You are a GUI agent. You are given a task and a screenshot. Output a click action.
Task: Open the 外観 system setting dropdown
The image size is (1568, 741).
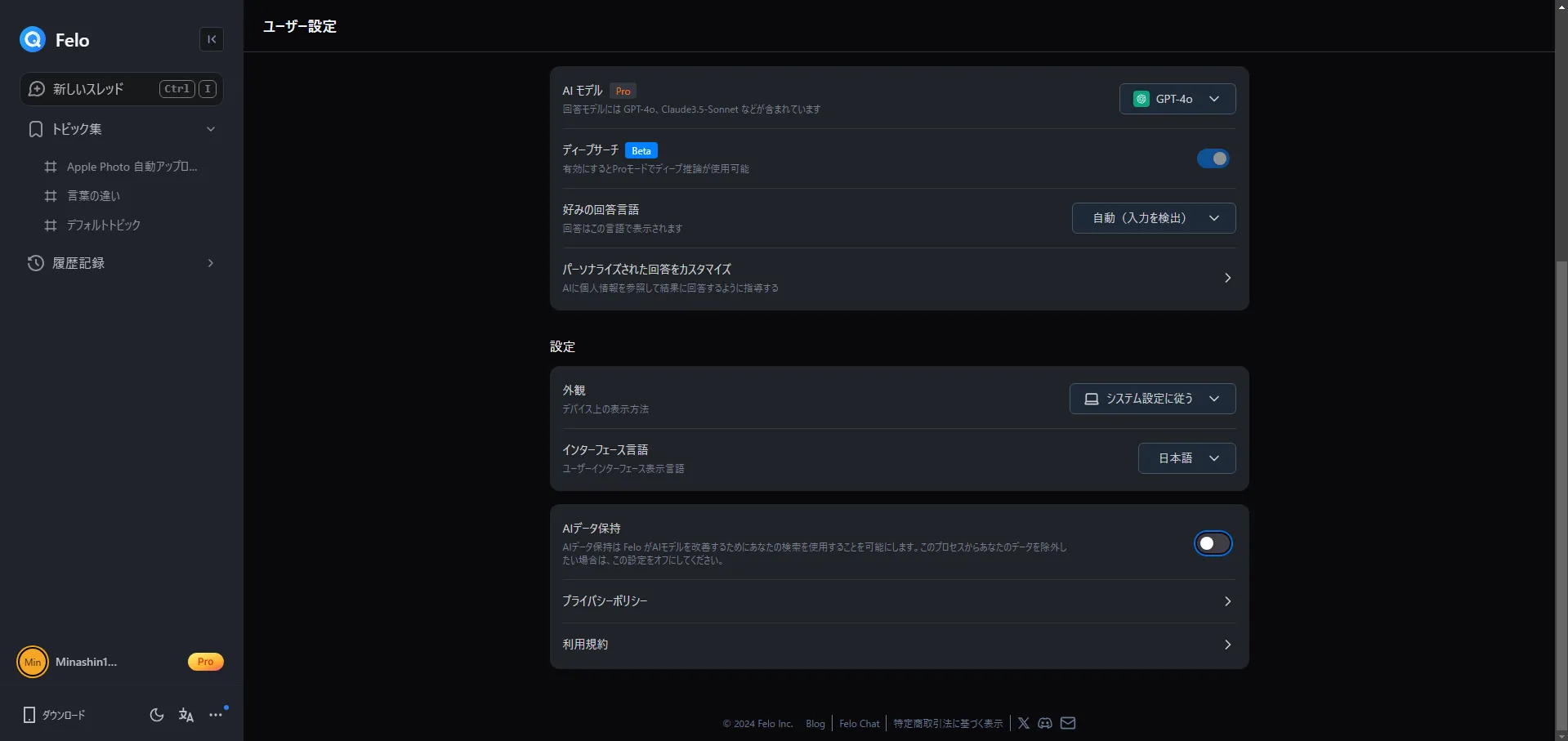pyautogui.click(x=1152, y=399)
